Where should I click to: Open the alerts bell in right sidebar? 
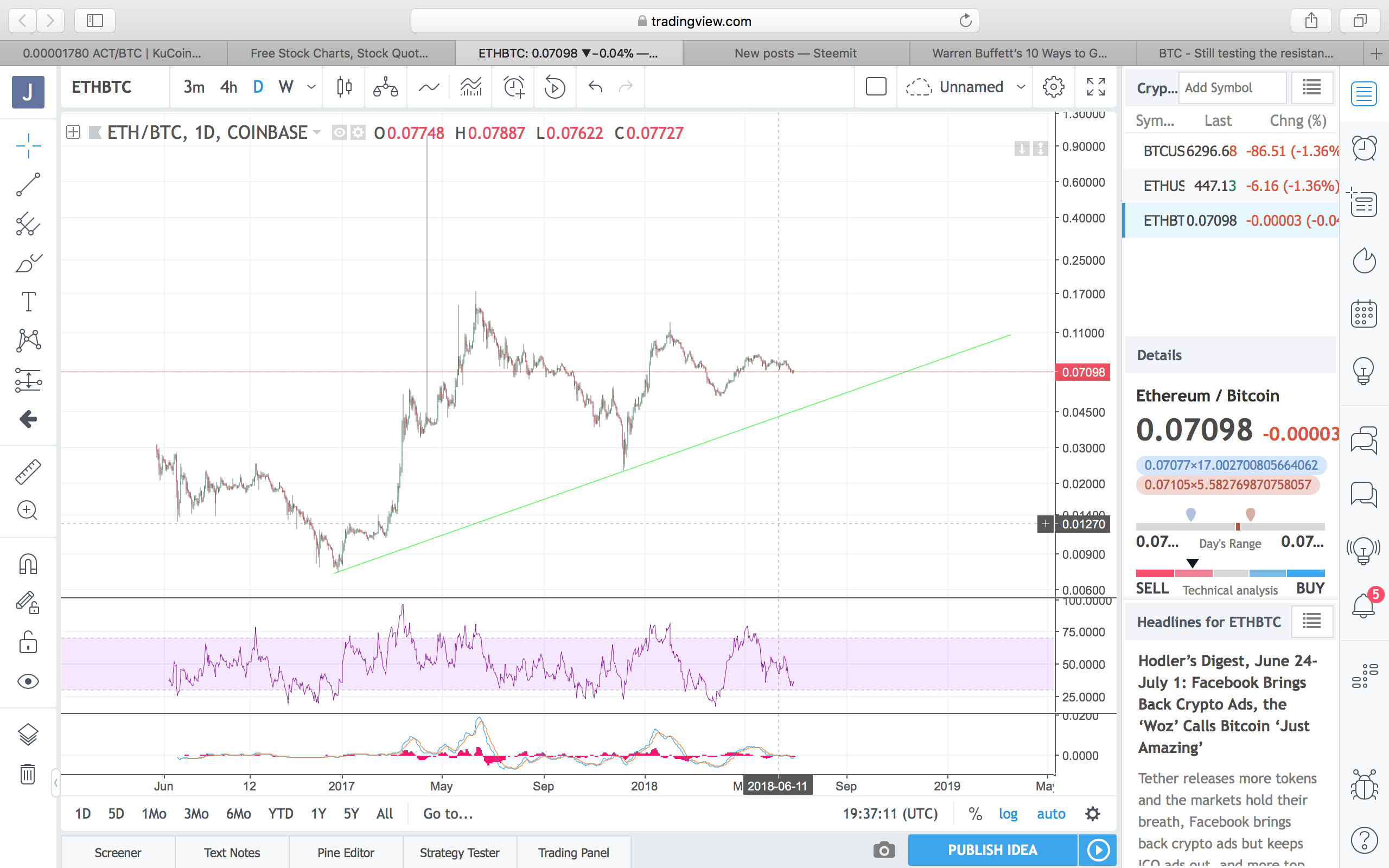point(1363,605)
